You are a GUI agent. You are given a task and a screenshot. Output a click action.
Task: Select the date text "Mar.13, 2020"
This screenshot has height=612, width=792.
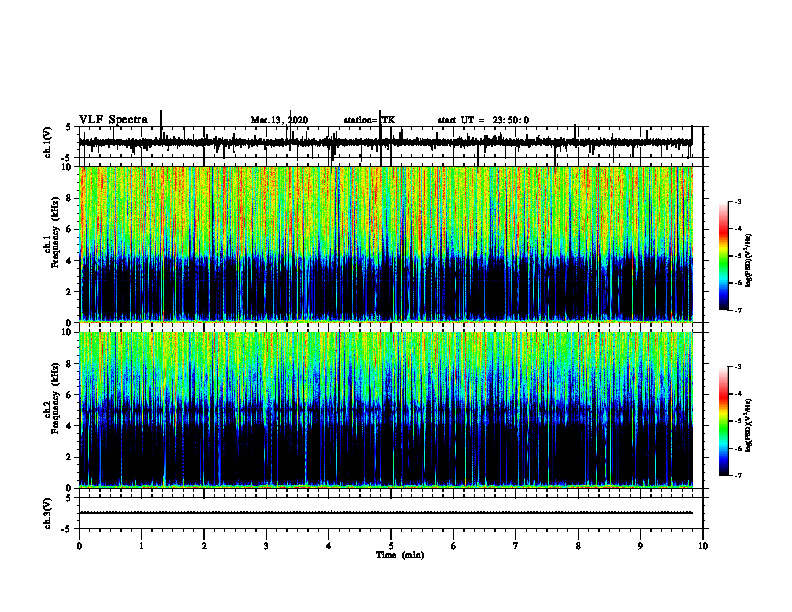click(279, 120)
